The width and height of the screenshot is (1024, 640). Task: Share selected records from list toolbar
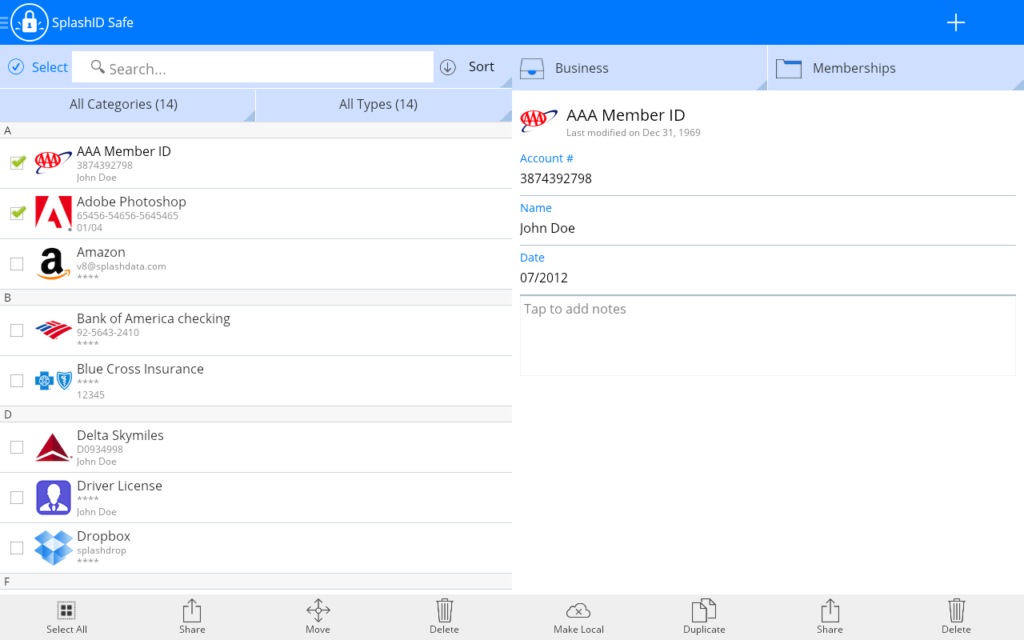192,616
